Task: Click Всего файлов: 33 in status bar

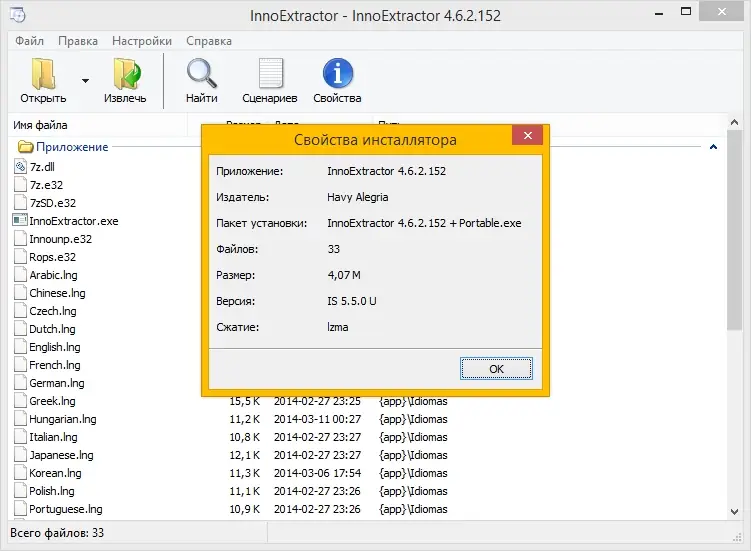Action: point(57,533)
